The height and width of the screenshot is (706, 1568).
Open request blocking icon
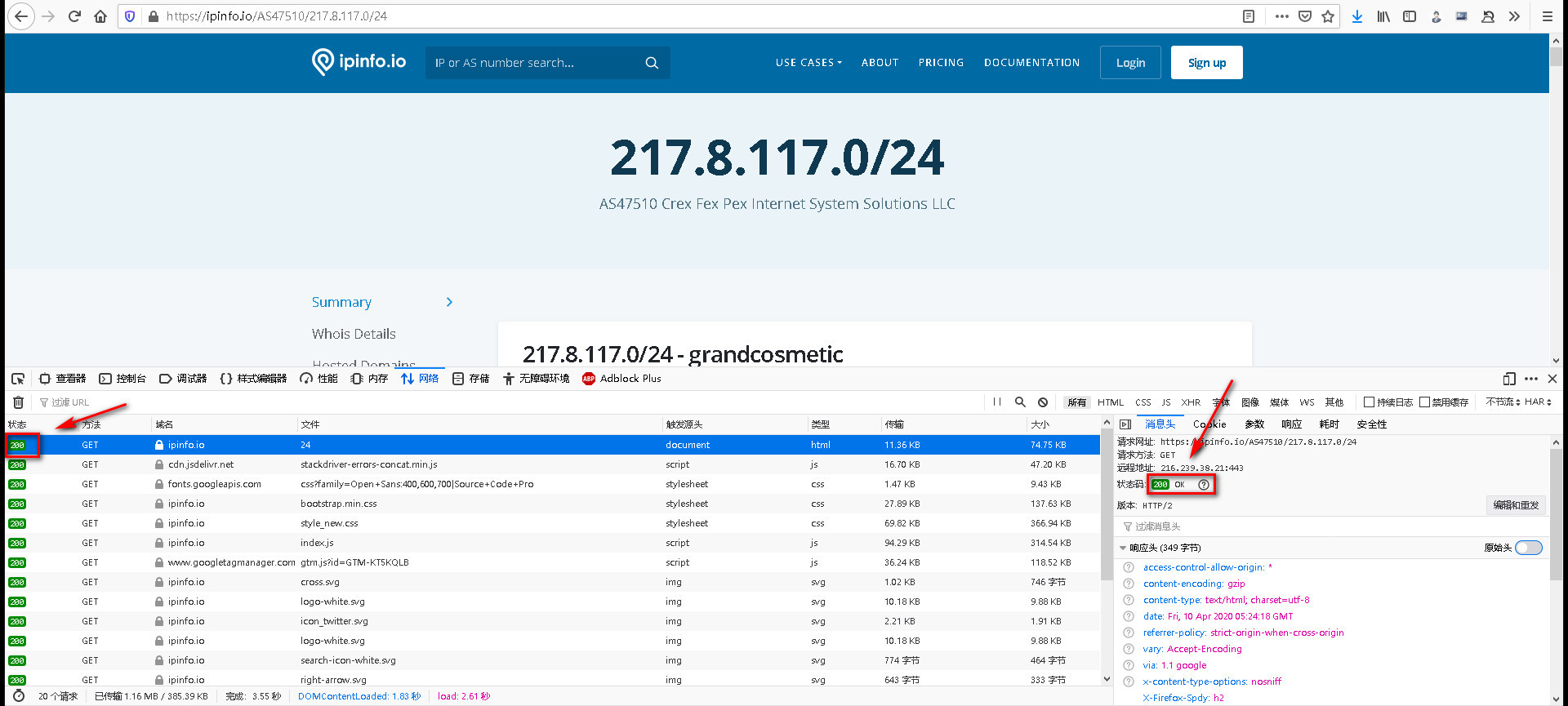1043,402
